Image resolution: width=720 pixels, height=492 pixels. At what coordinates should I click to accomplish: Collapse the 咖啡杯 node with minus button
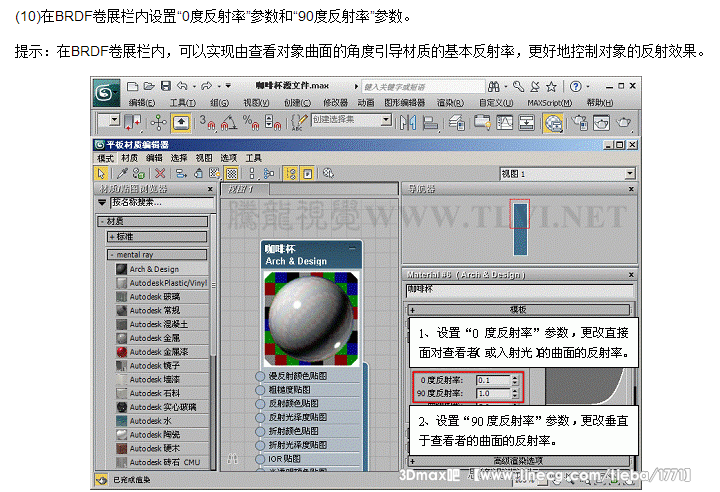pos(352,249)
